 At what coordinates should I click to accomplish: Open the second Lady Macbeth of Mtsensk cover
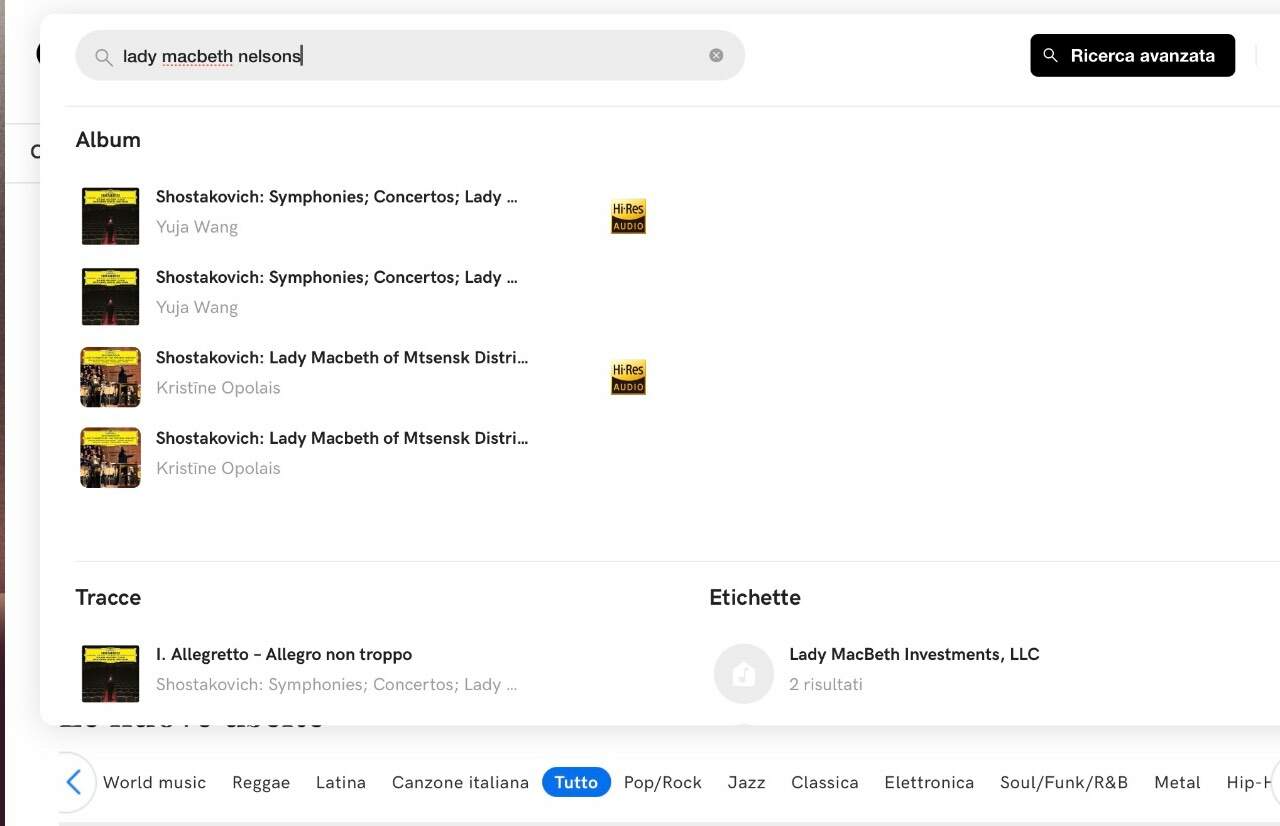pos(110,457)
